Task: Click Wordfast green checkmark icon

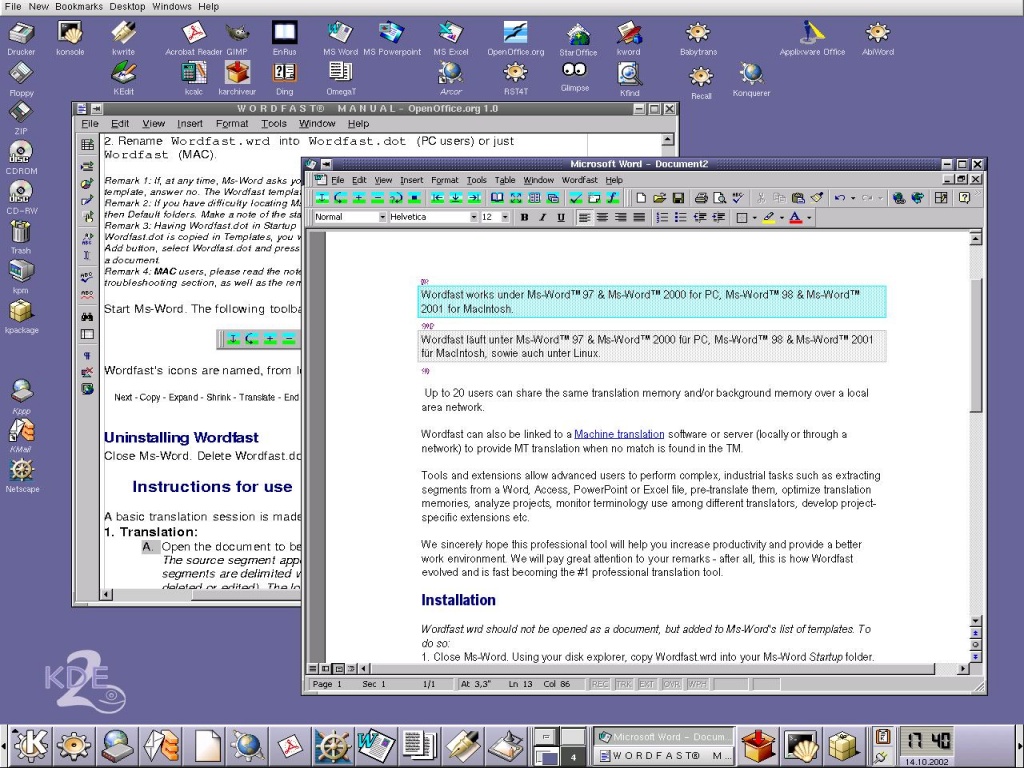Action: (576, 197)
